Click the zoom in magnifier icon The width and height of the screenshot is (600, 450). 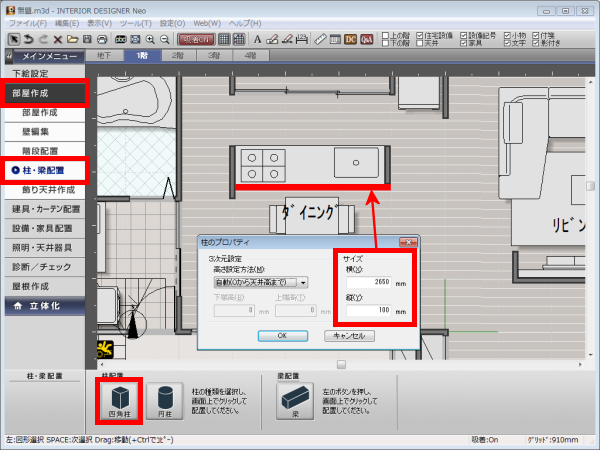(150, 39)
